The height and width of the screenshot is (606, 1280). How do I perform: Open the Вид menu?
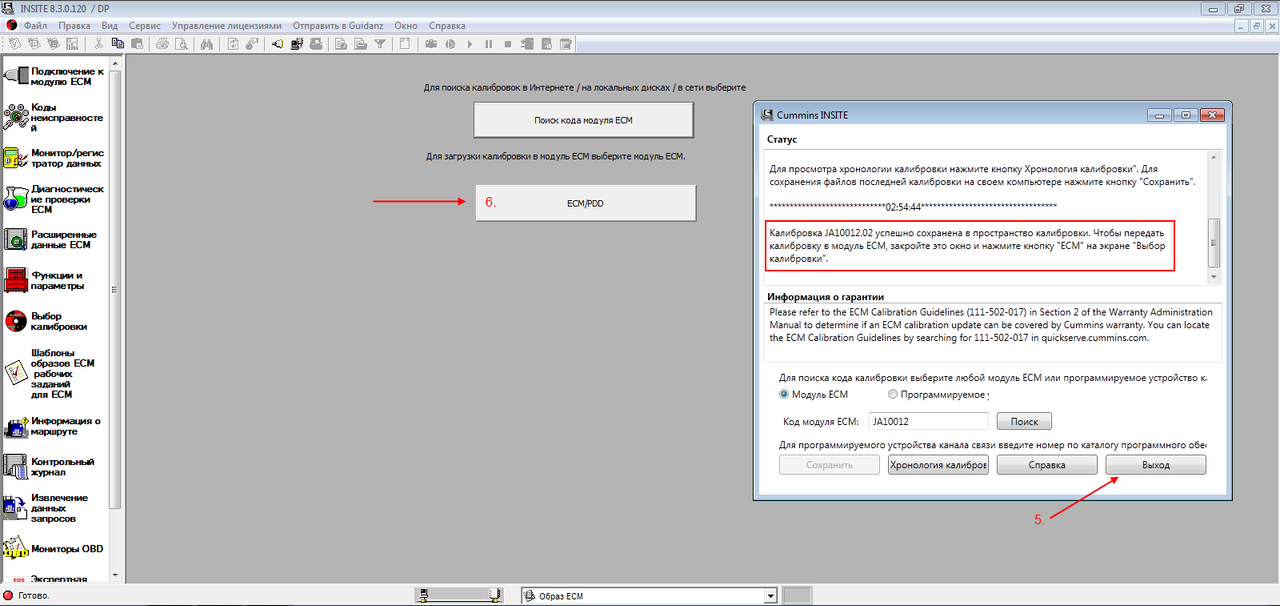111,25
